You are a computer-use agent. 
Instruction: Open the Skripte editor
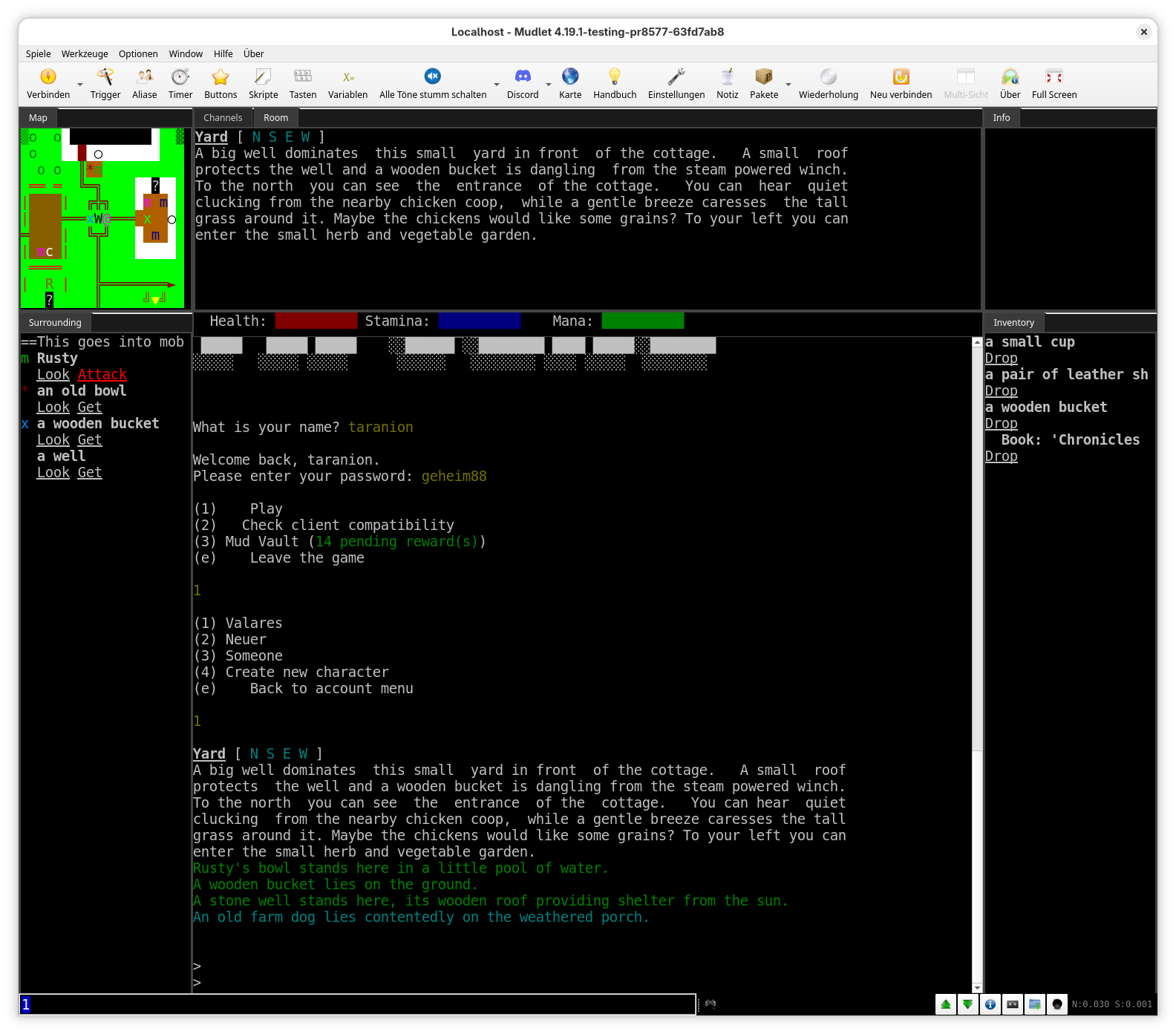[263, 83]
